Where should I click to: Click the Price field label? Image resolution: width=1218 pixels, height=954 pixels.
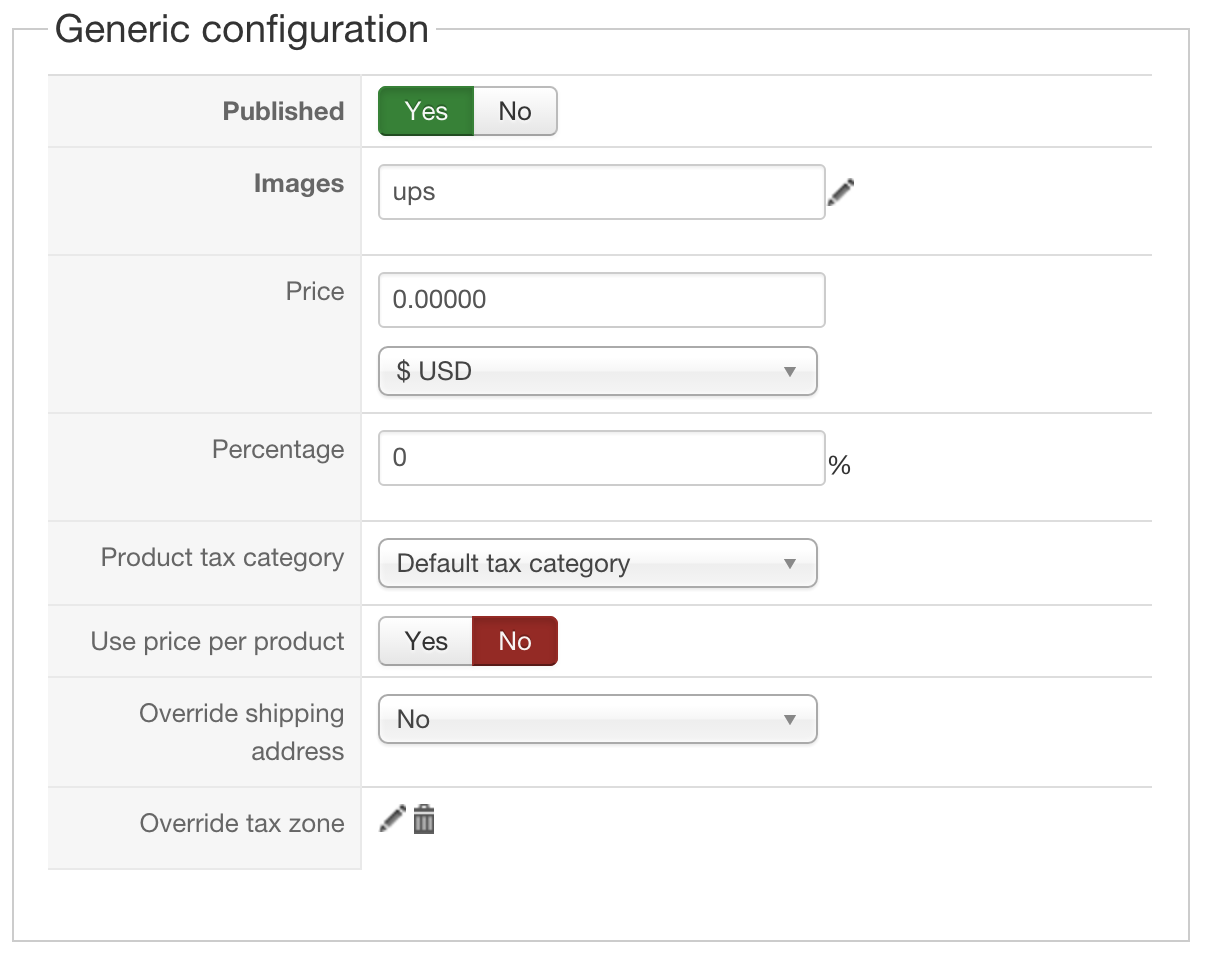pos(314,291)
